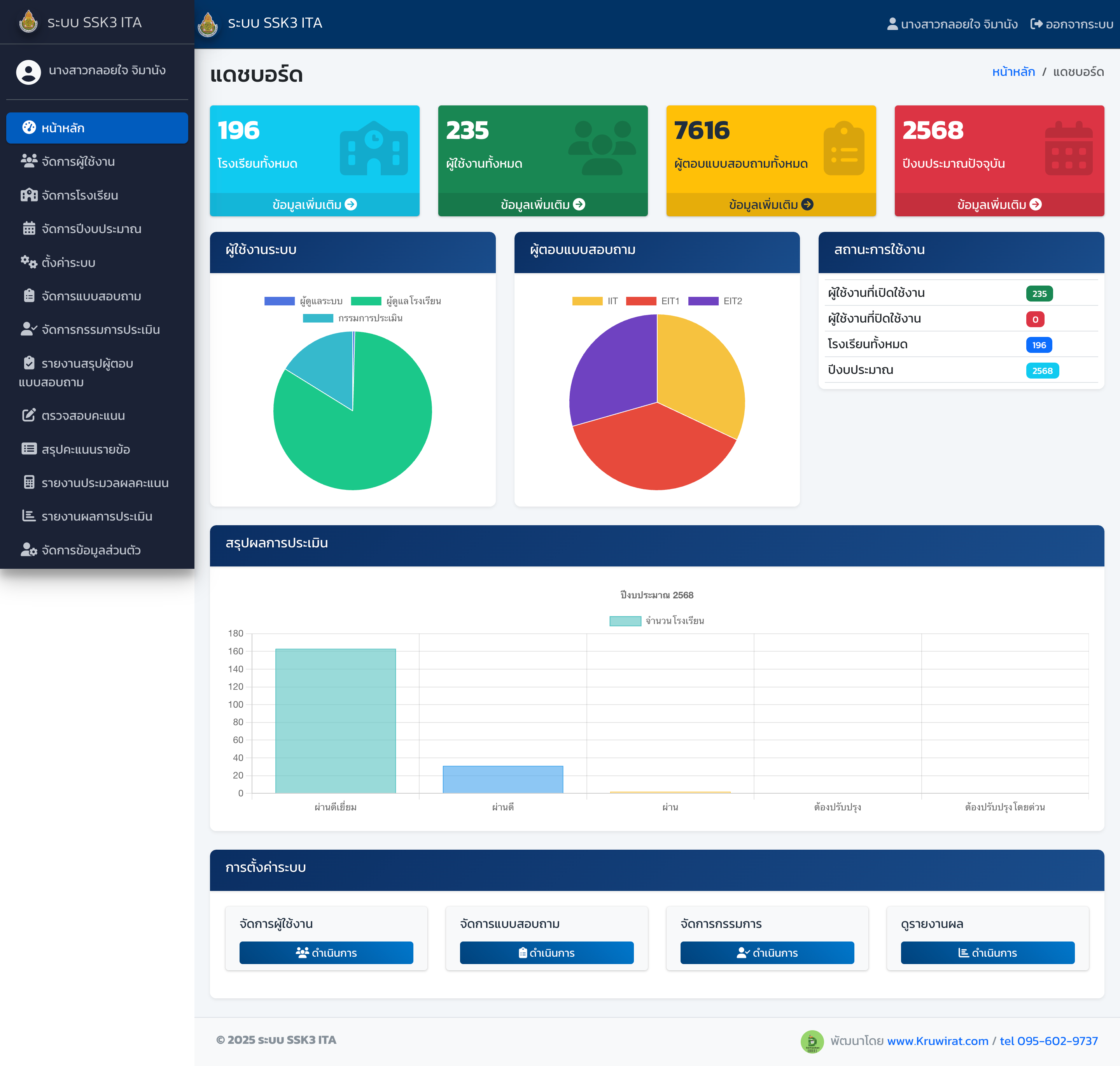
Task: Click the clipboard icon for จัดการแบบสอบถาม
Action: point(29,295)
